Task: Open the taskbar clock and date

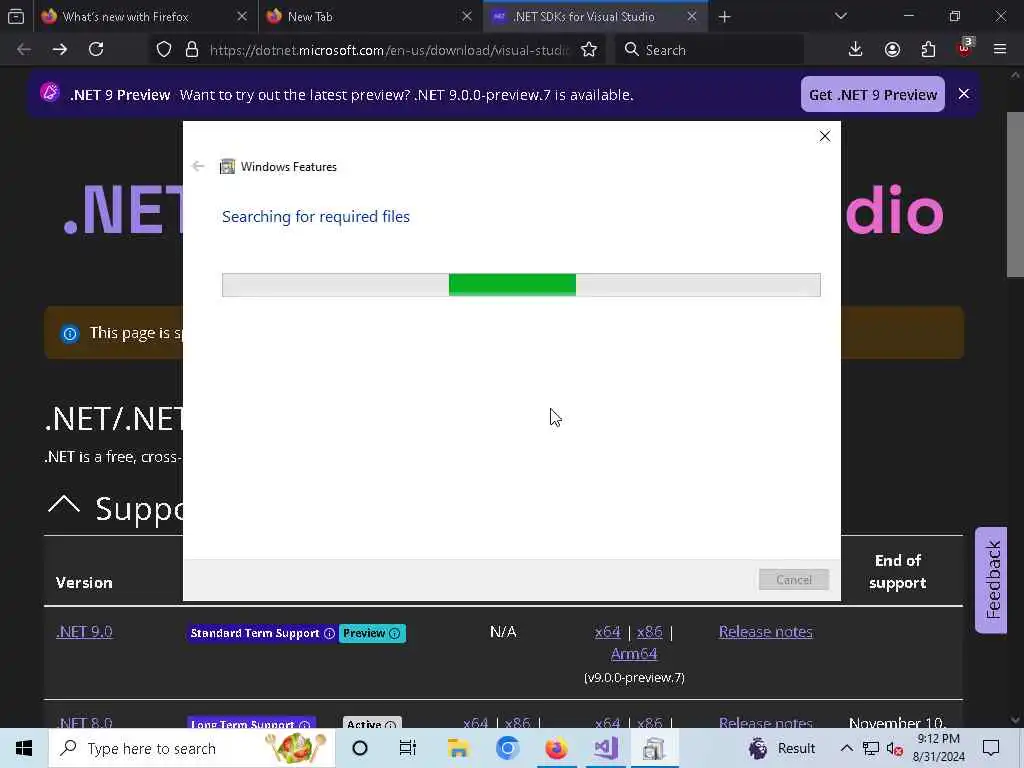Action: click(x=938, y=748)
